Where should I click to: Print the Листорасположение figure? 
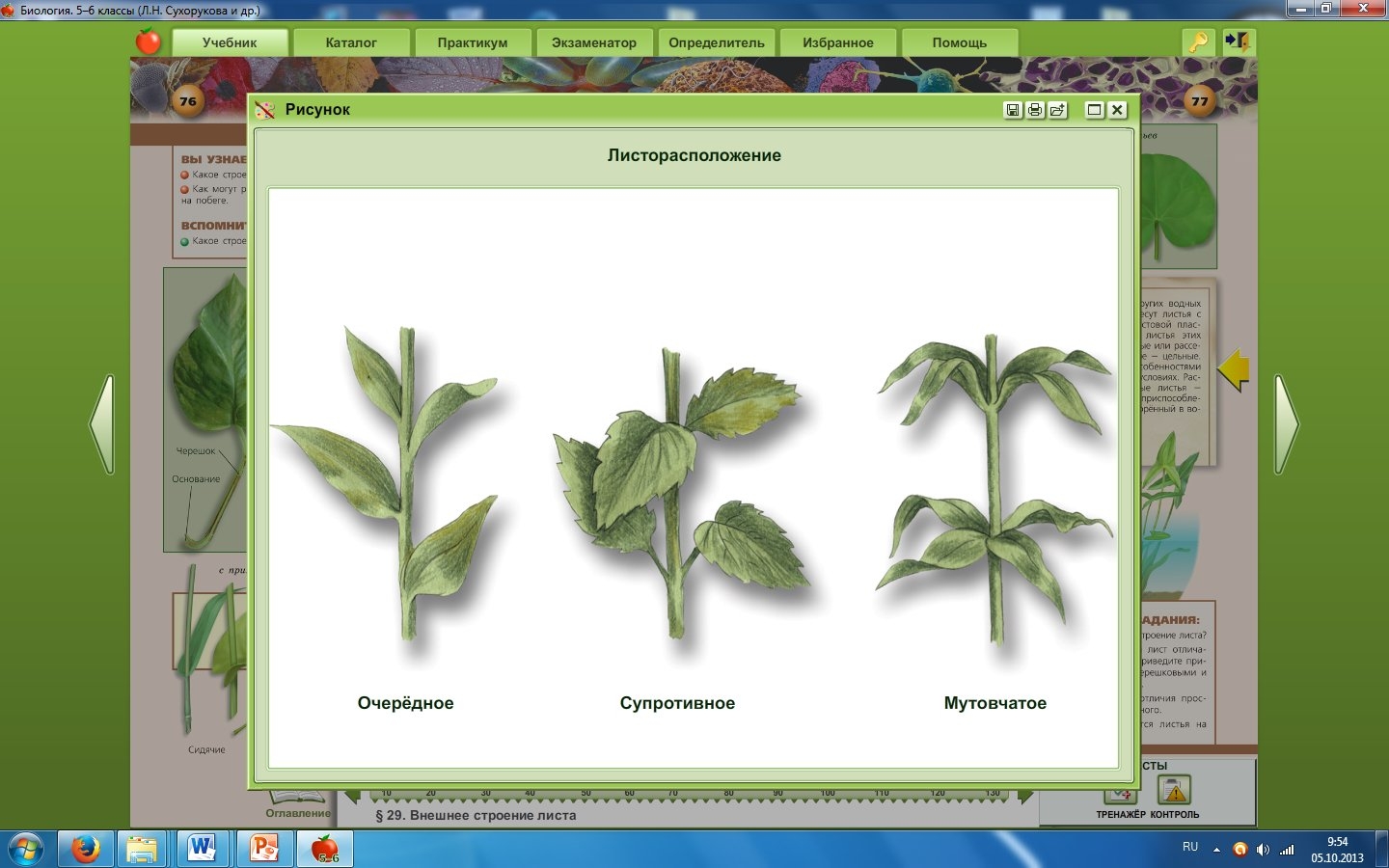click(x=1035, y=110)
